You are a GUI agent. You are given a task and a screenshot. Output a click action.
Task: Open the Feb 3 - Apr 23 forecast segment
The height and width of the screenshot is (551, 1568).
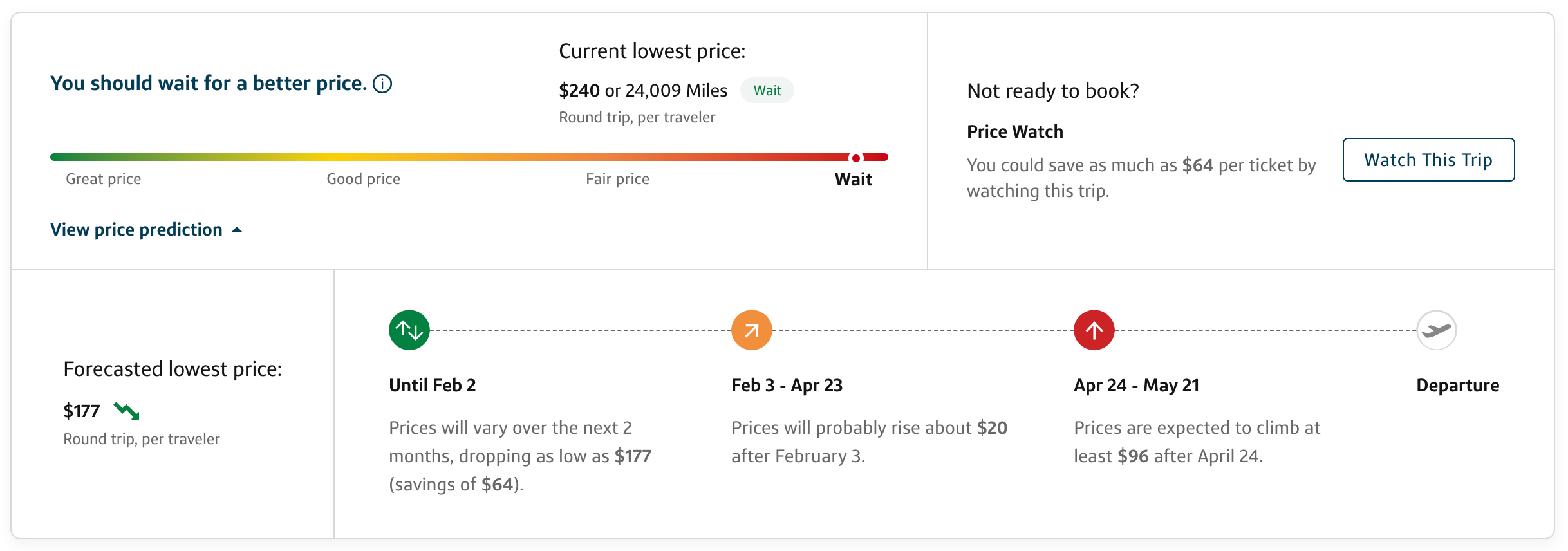787,384
